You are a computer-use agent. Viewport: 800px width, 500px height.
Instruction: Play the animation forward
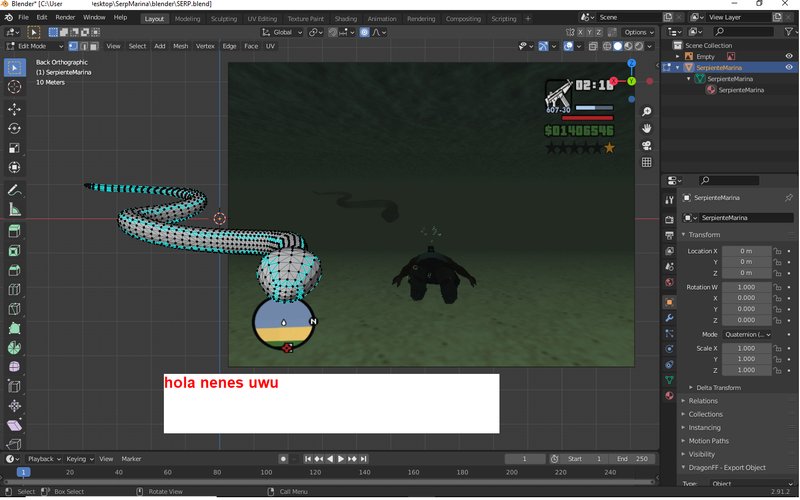341,459
